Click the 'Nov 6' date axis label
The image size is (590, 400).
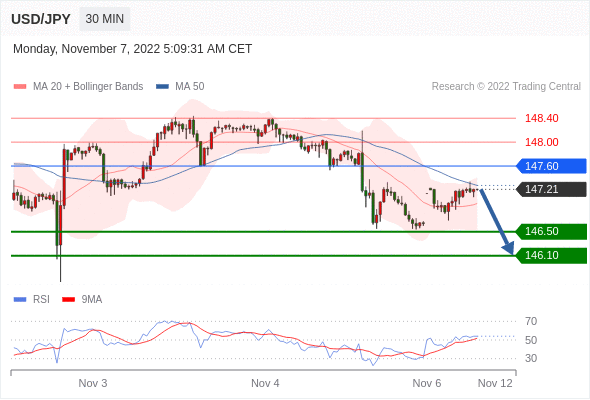point(427,383)
